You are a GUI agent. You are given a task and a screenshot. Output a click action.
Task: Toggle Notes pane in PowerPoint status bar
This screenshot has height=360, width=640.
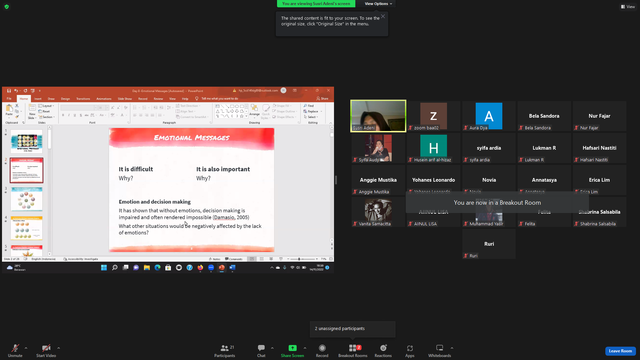click(x=215, y=259)
